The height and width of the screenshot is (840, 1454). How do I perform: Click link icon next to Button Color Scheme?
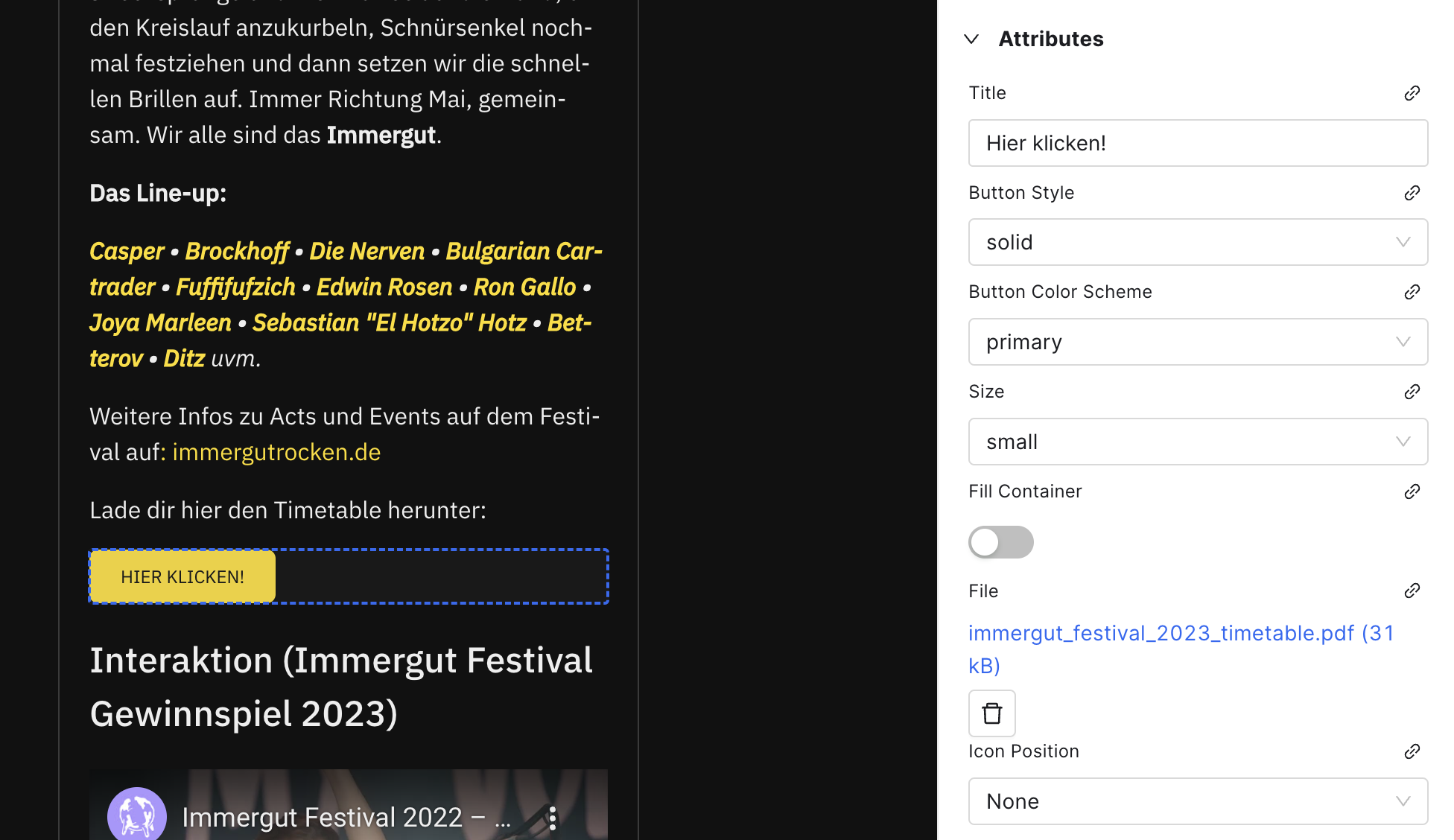click(1412, 292)
